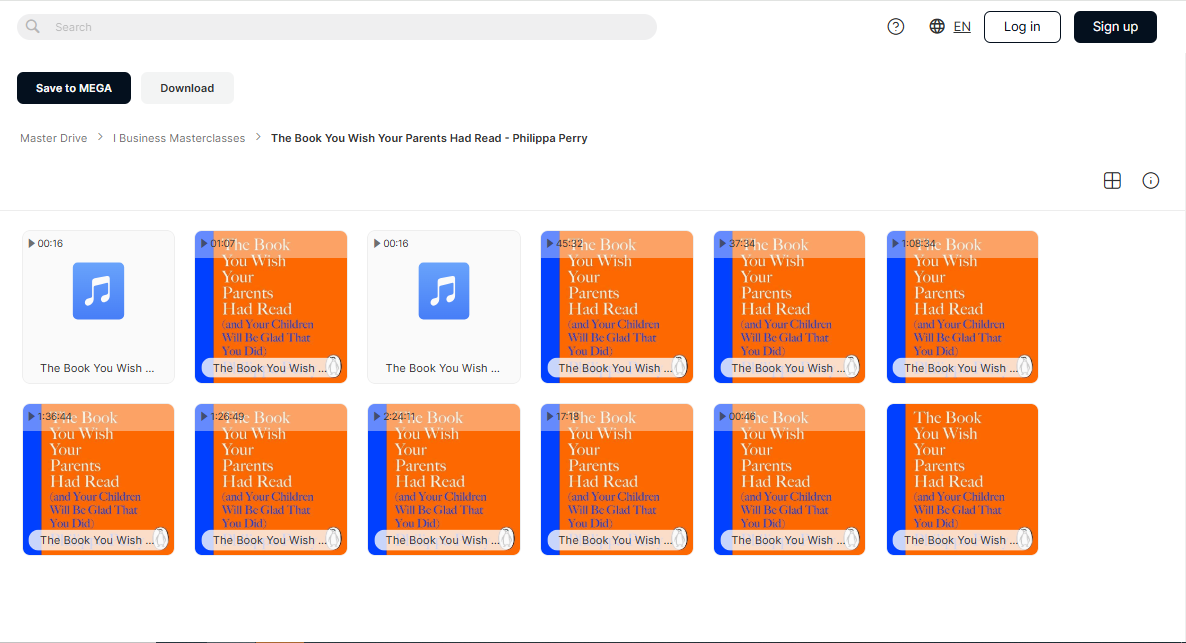Open the 1:26:49 audio file thumbnail
1186x643 pixels.
271,479
